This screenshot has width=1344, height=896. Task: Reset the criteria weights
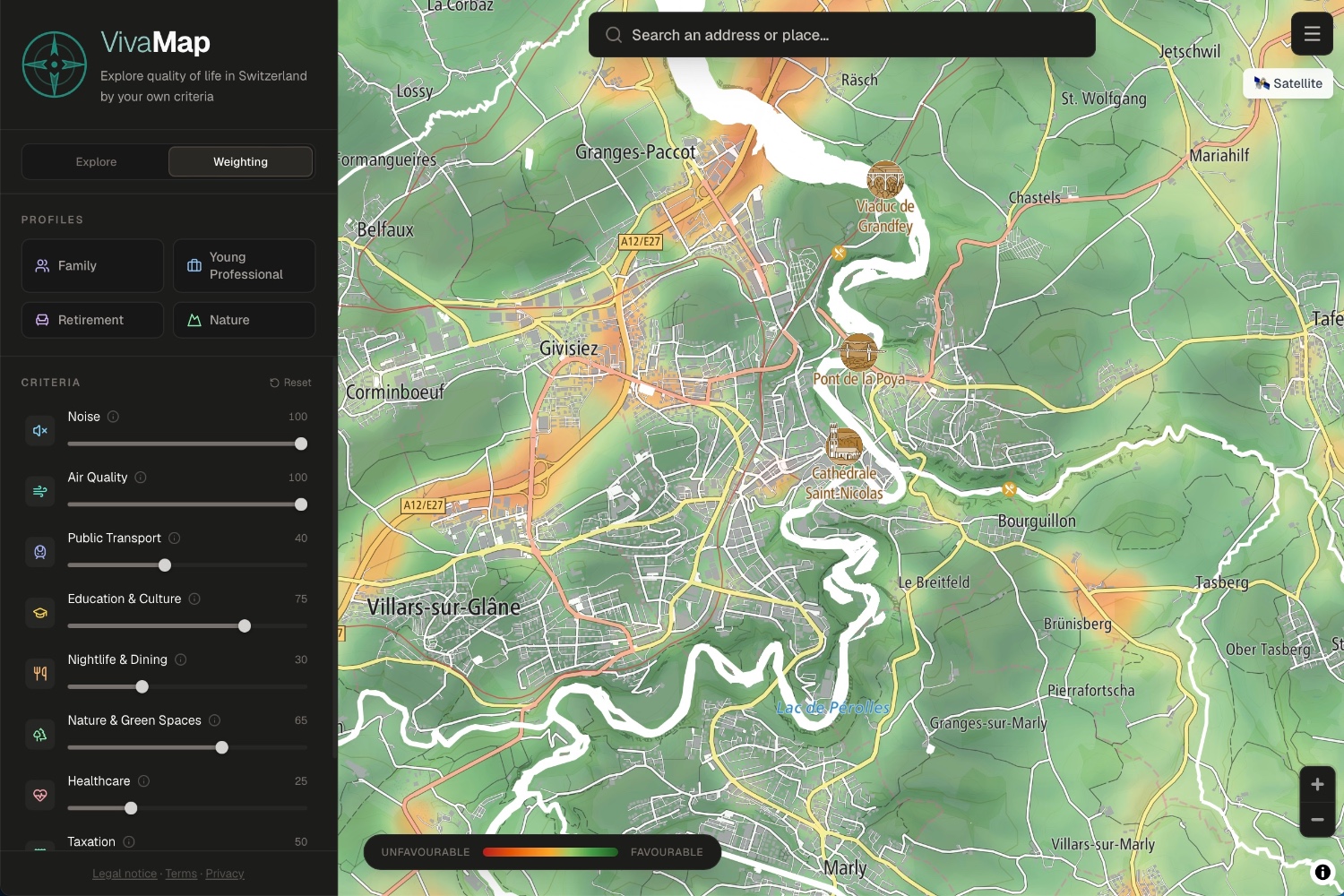click(x=290, y=383)
